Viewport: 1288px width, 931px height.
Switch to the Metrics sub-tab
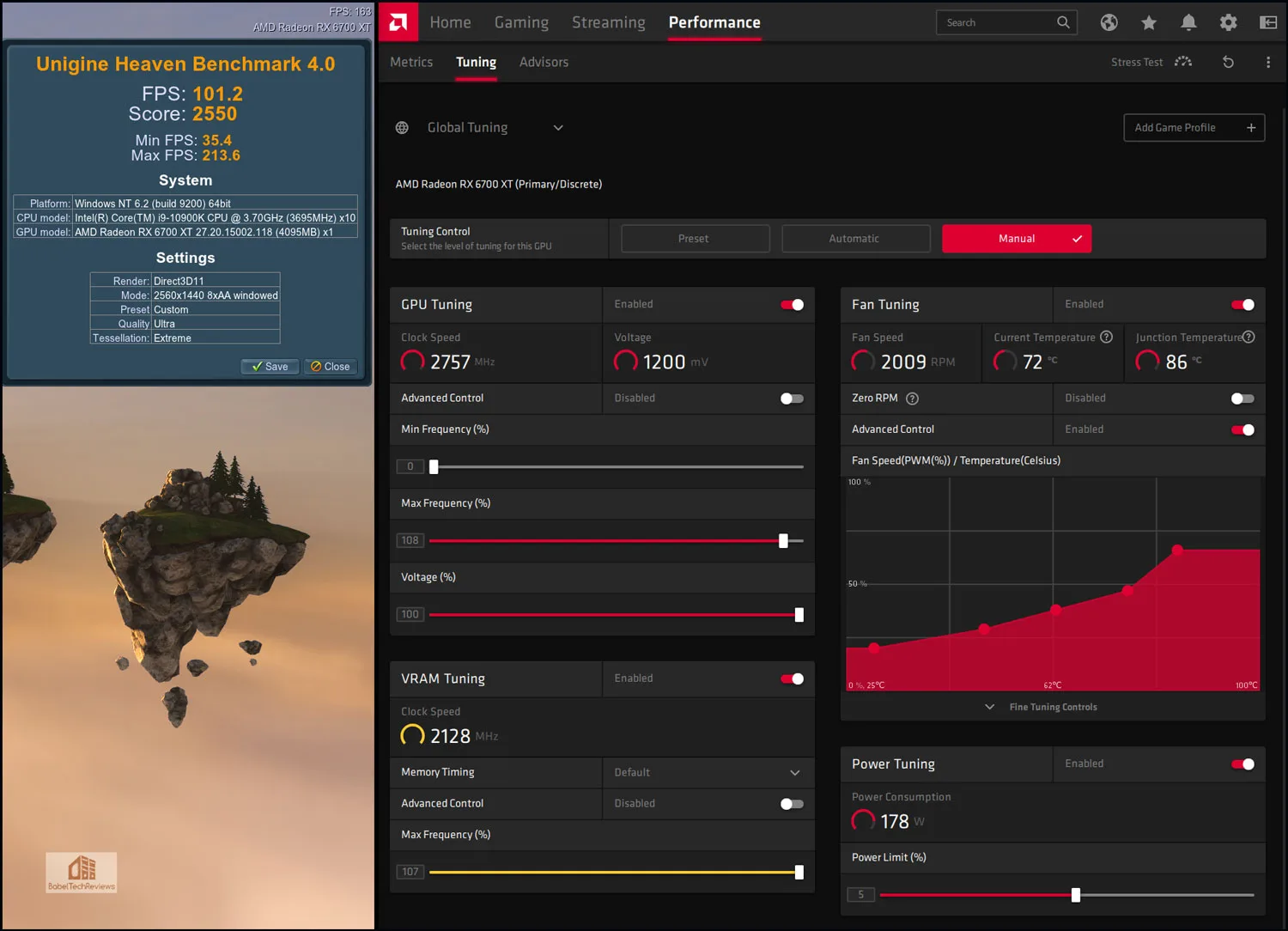point(411,62)
